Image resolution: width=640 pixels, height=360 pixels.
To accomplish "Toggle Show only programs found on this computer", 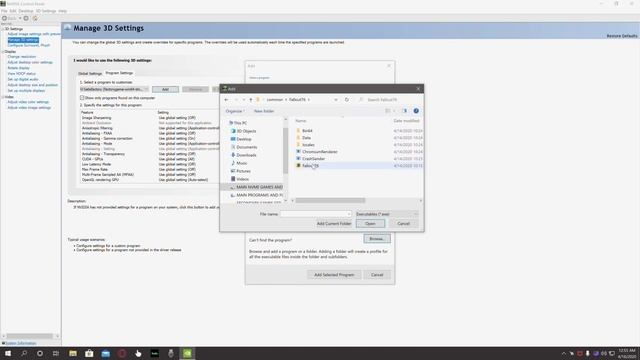I will [x=82, y=98].
